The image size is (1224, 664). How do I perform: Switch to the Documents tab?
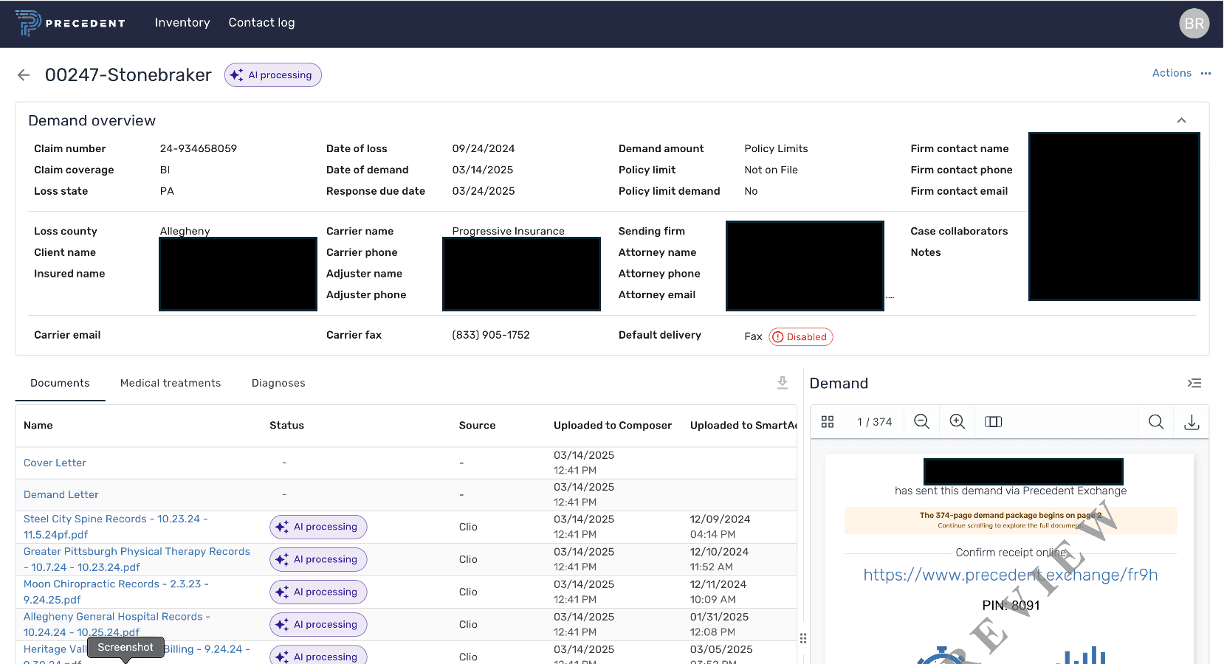[60, 383]
